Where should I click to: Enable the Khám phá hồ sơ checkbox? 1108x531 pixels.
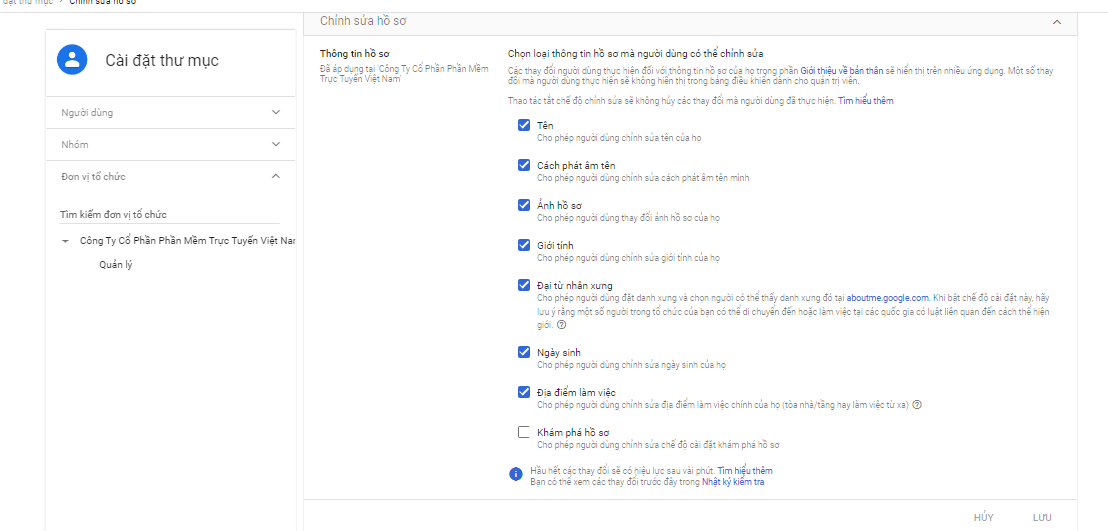click(524, 432)
